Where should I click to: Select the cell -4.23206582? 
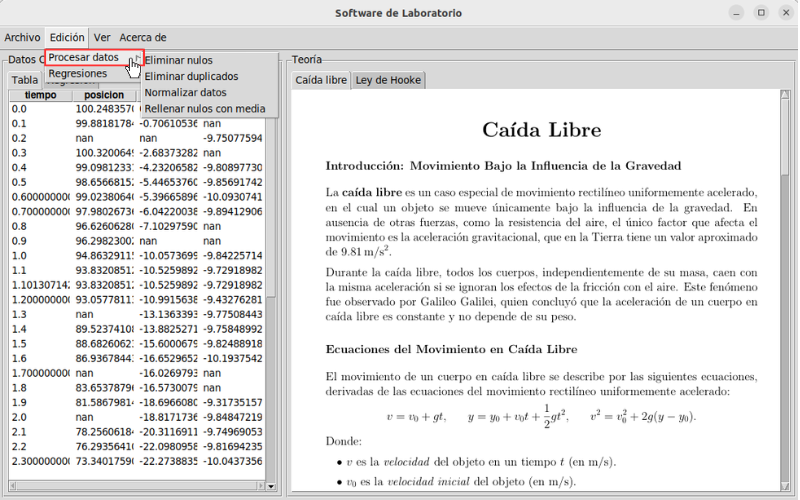pos(168,168)
